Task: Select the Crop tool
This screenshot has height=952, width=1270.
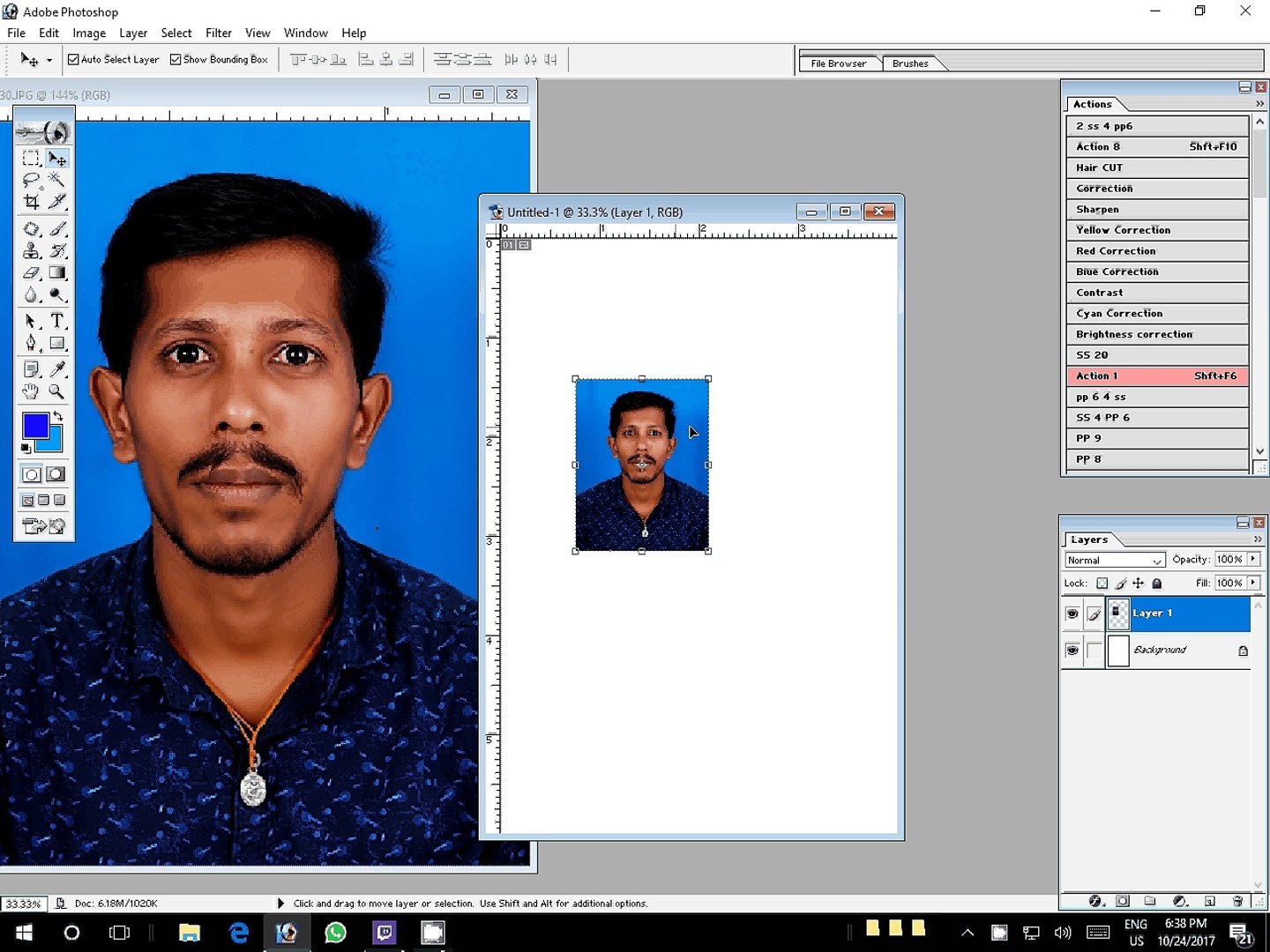Action: (32, 202)
